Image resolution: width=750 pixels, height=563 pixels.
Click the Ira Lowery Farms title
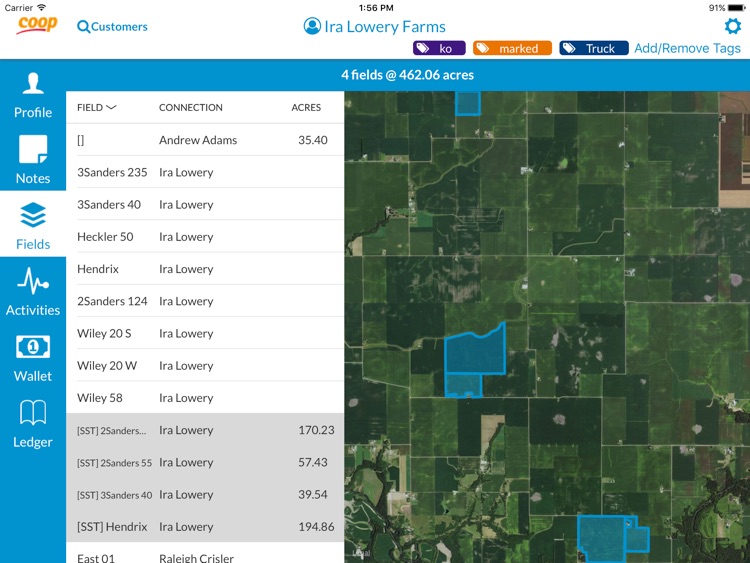pos(385,27)
